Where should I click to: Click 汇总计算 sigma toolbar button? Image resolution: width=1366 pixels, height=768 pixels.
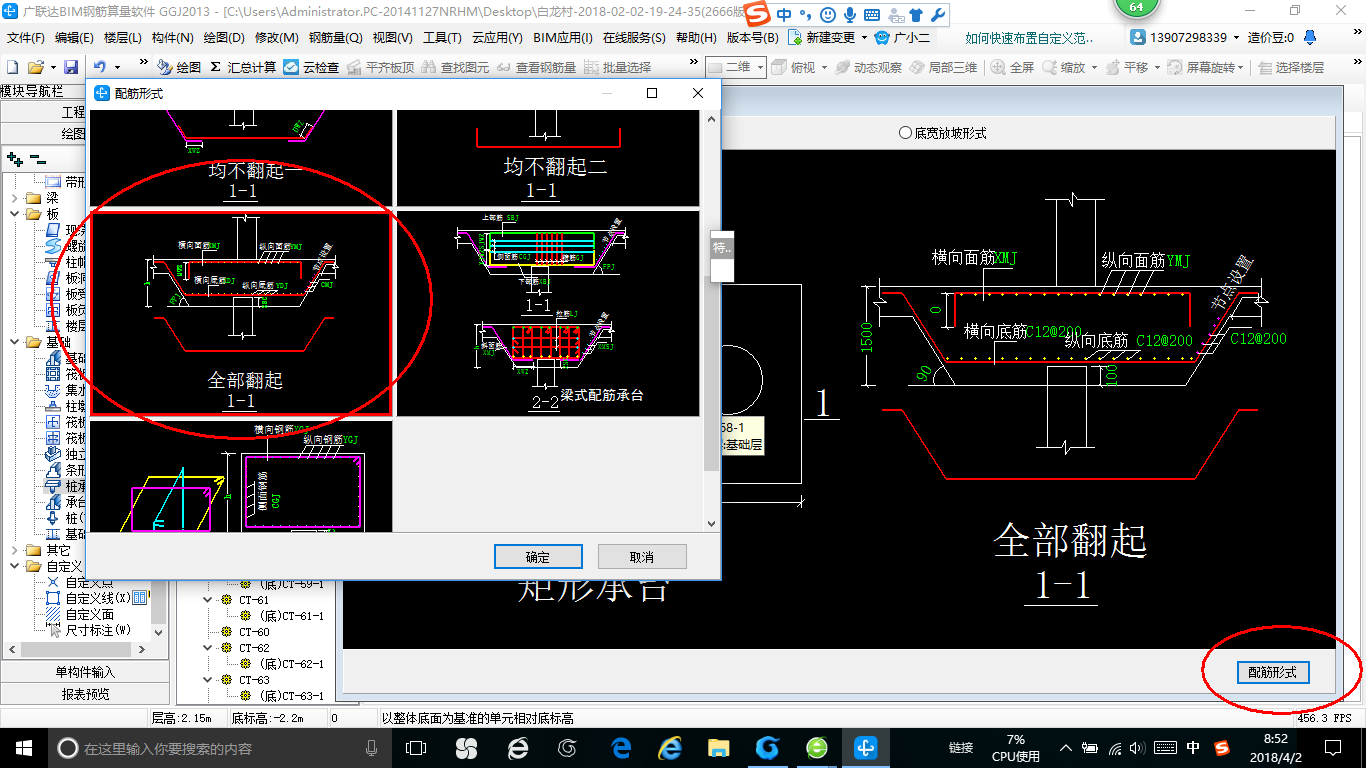point(243,67)
